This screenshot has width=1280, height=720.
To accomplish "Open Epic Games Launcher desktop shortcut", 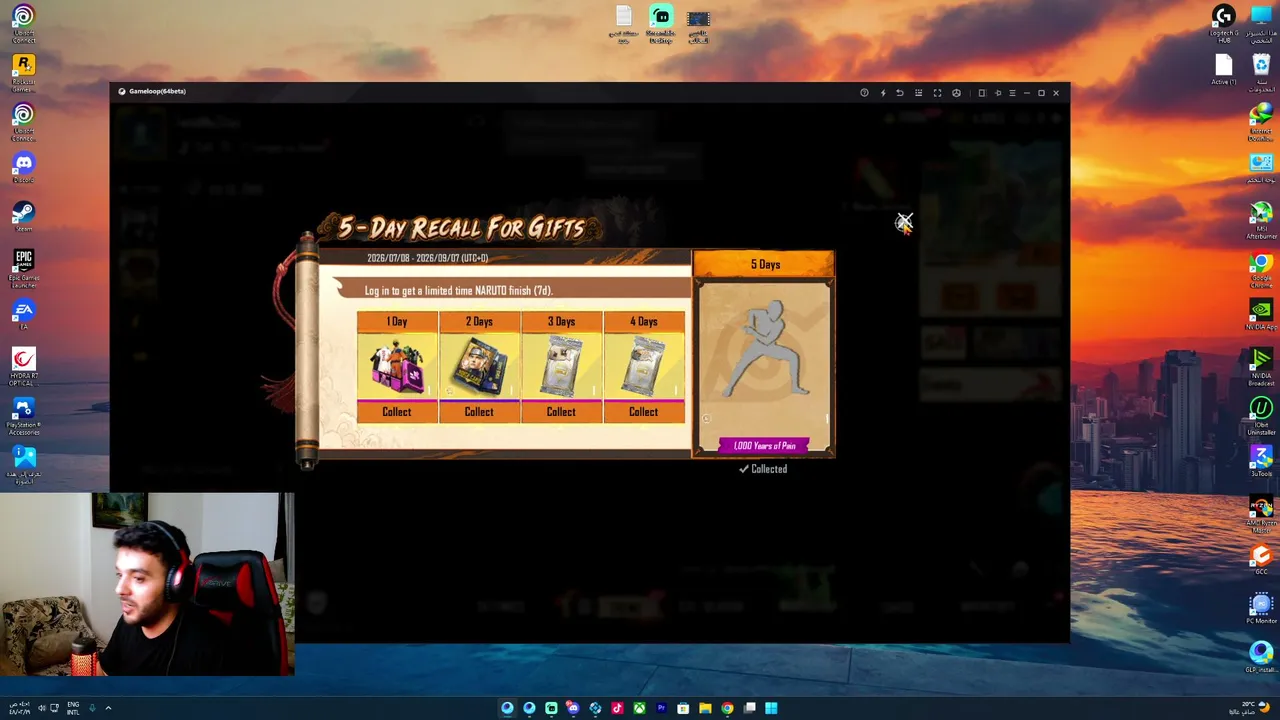I will (23, 268).
